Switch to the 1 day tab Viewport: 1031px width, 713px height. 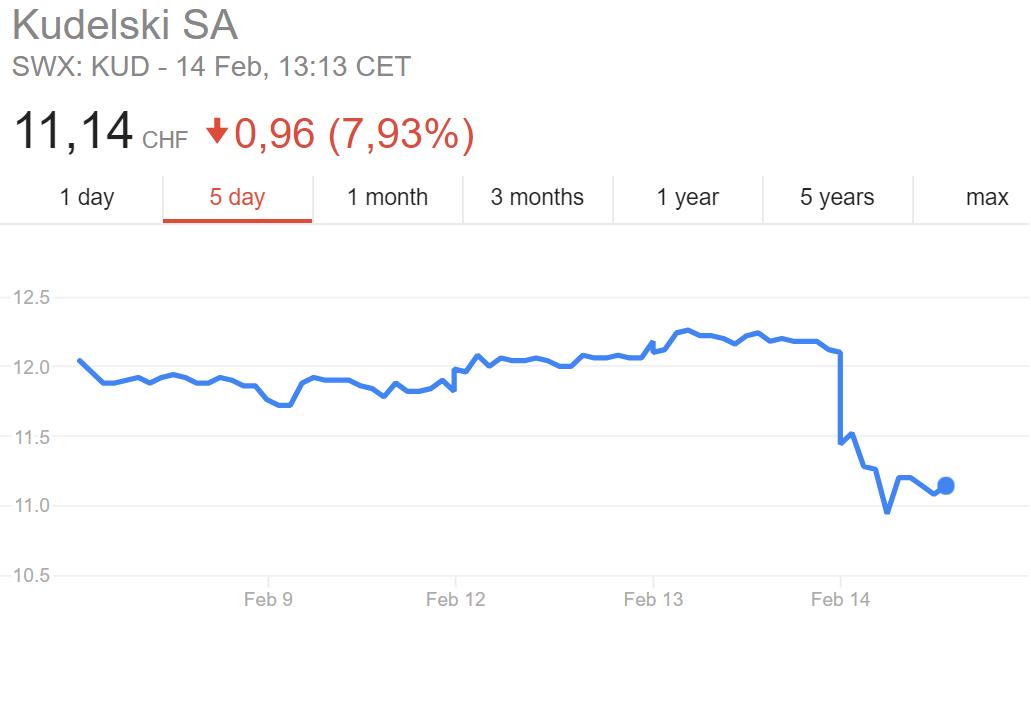pos(87,197)
